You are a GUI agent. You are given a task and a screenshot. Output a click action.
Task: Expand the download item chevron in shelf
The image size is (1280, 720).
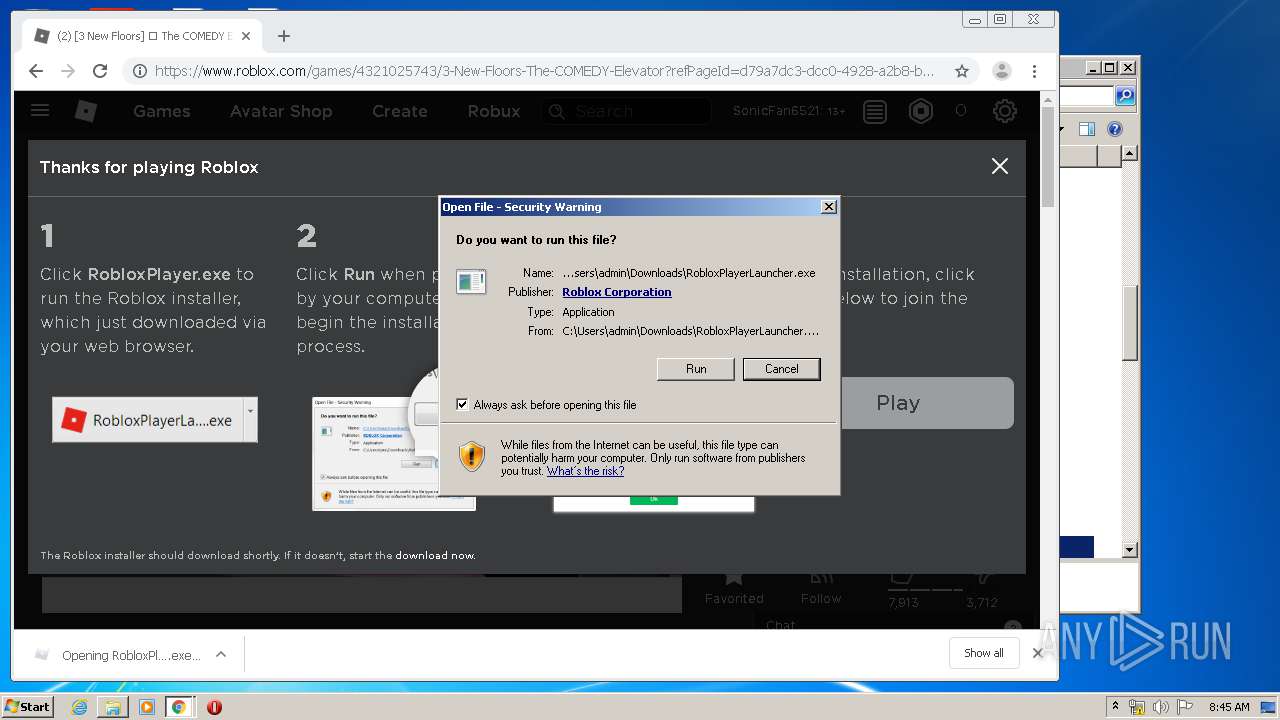[x=221, y=654]
